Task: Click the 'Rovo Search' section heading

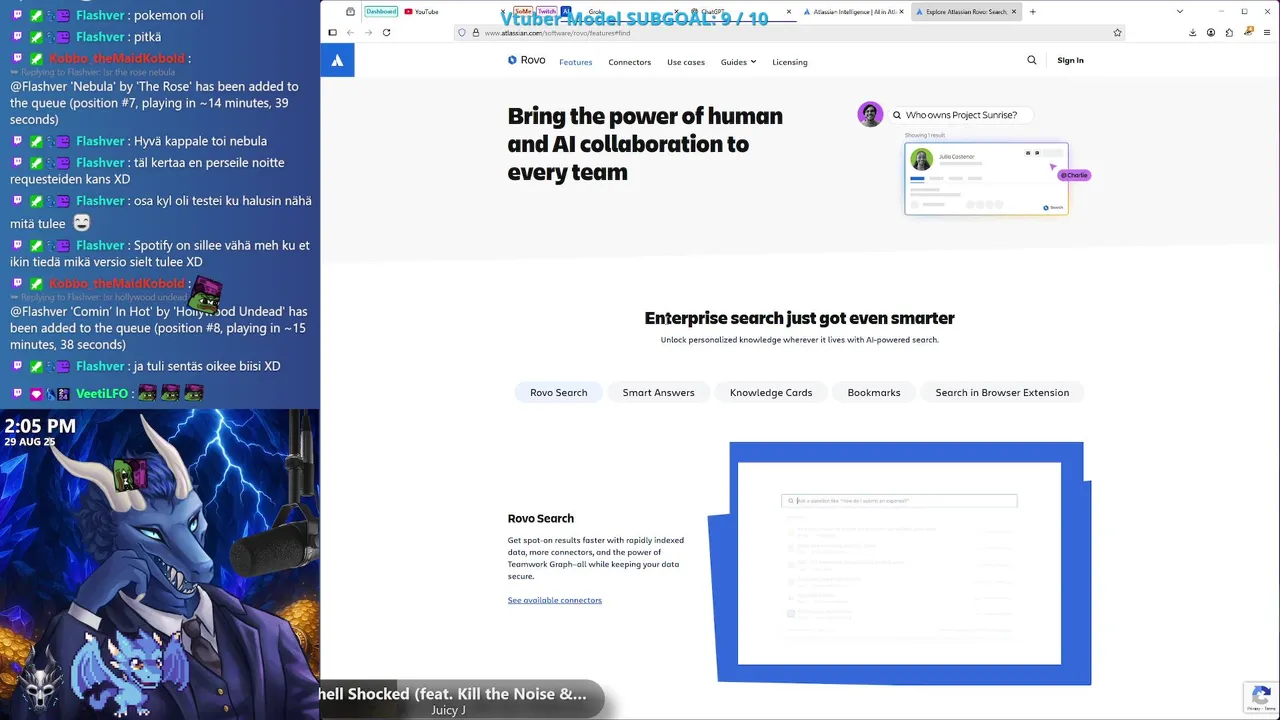Action: [540, 518]
